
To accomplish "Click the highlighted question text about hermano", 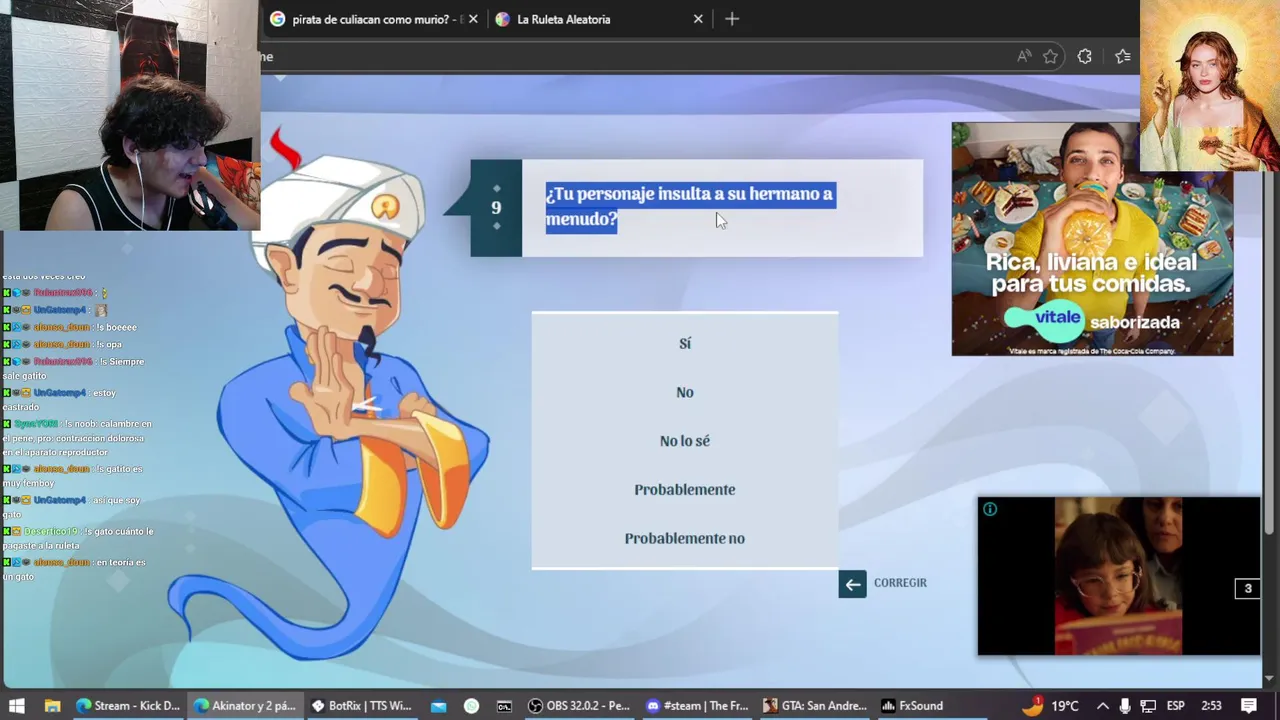I will 690,206.
